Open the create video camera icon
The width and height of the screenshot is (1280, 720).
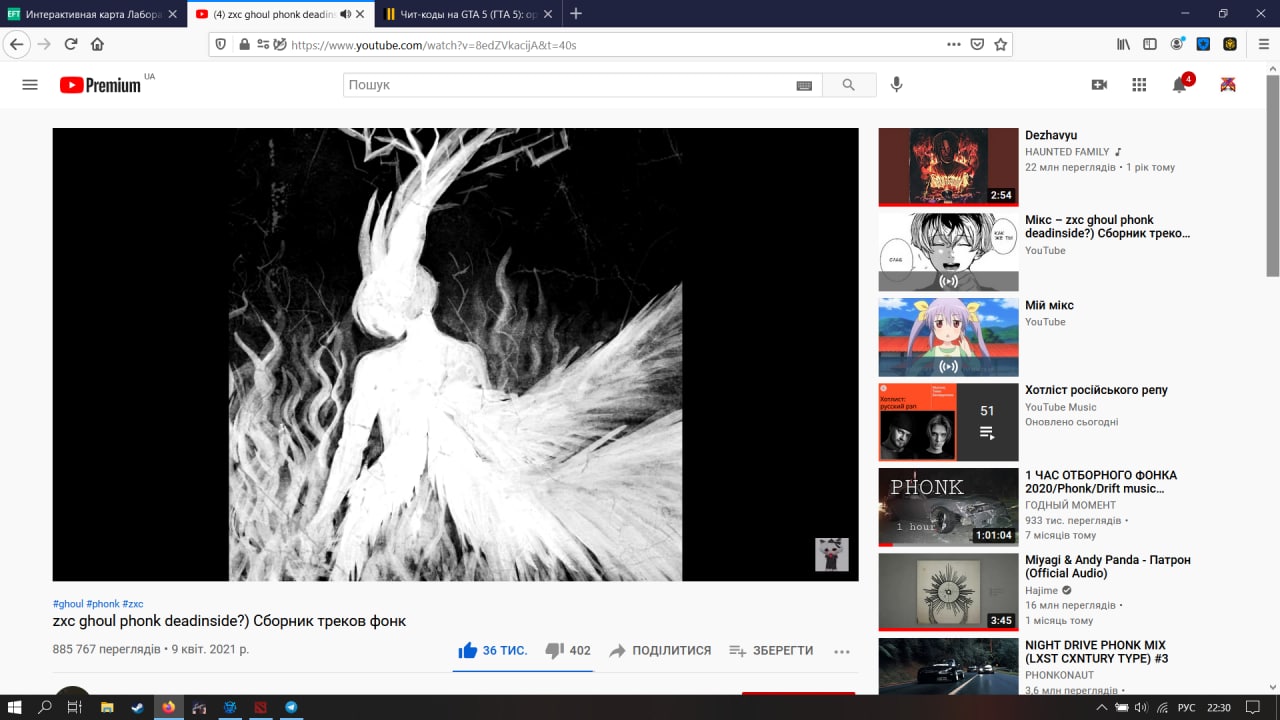pyautogui.click(x=1099, y=85)
